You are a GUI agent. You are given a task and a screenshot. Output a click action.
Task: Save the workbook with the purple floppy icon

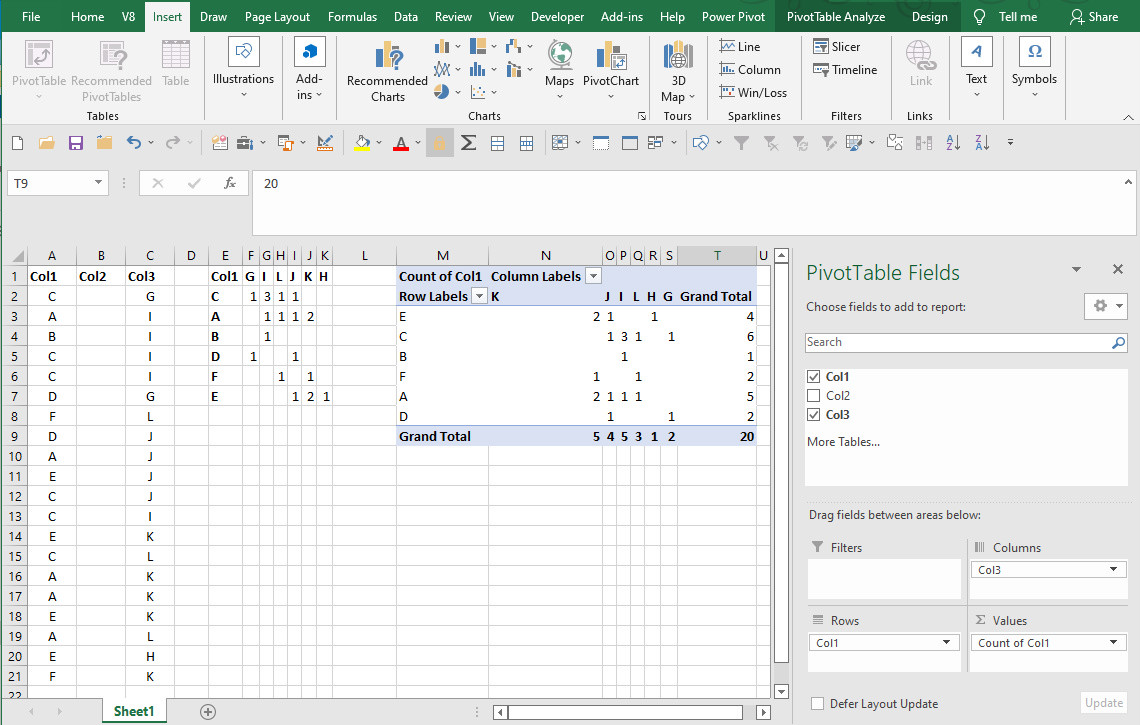click(76, 143)
